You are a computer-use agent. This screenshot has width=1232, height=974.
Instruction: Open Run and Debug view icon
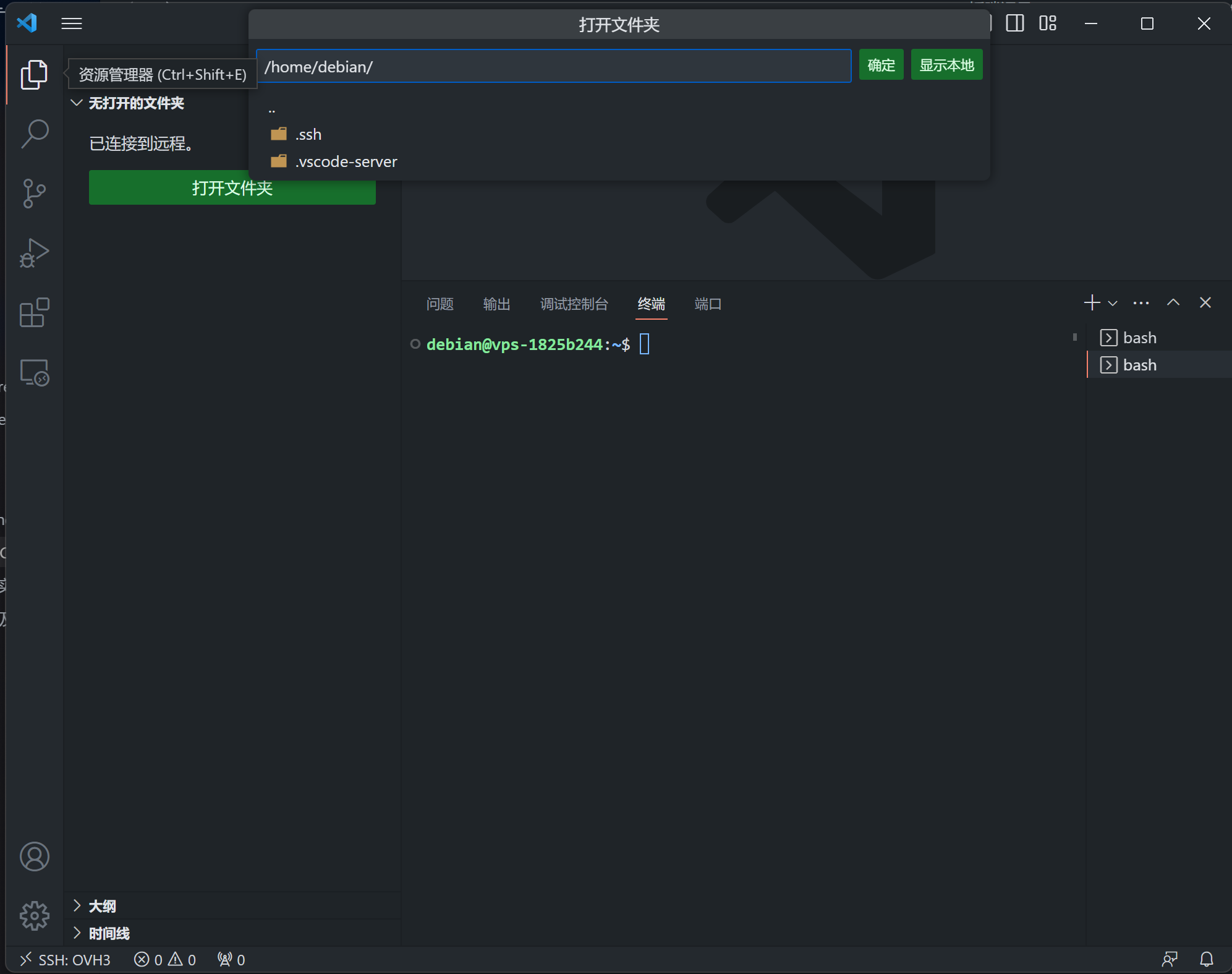(x=35, y=253)
